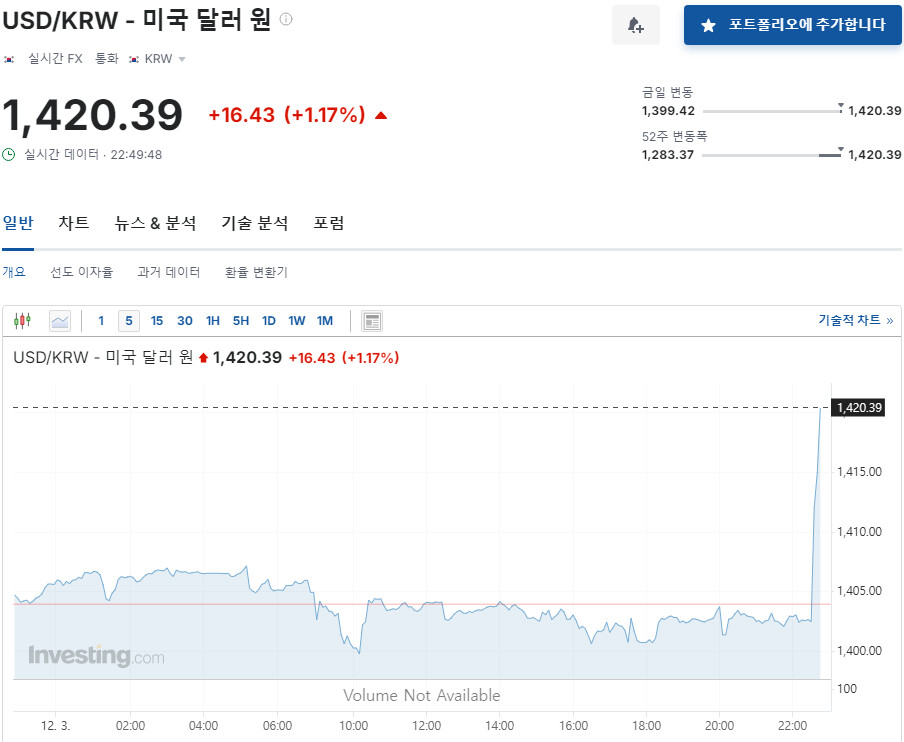This screenshot has width=904, height=742.
Task: Expand the 기술적 차트 link arrow
Action: [889, 321]
